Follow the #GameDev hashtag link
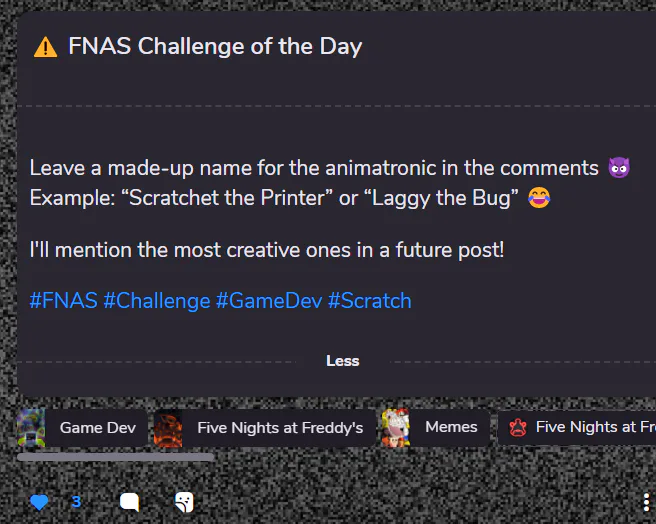 (268, 301)
